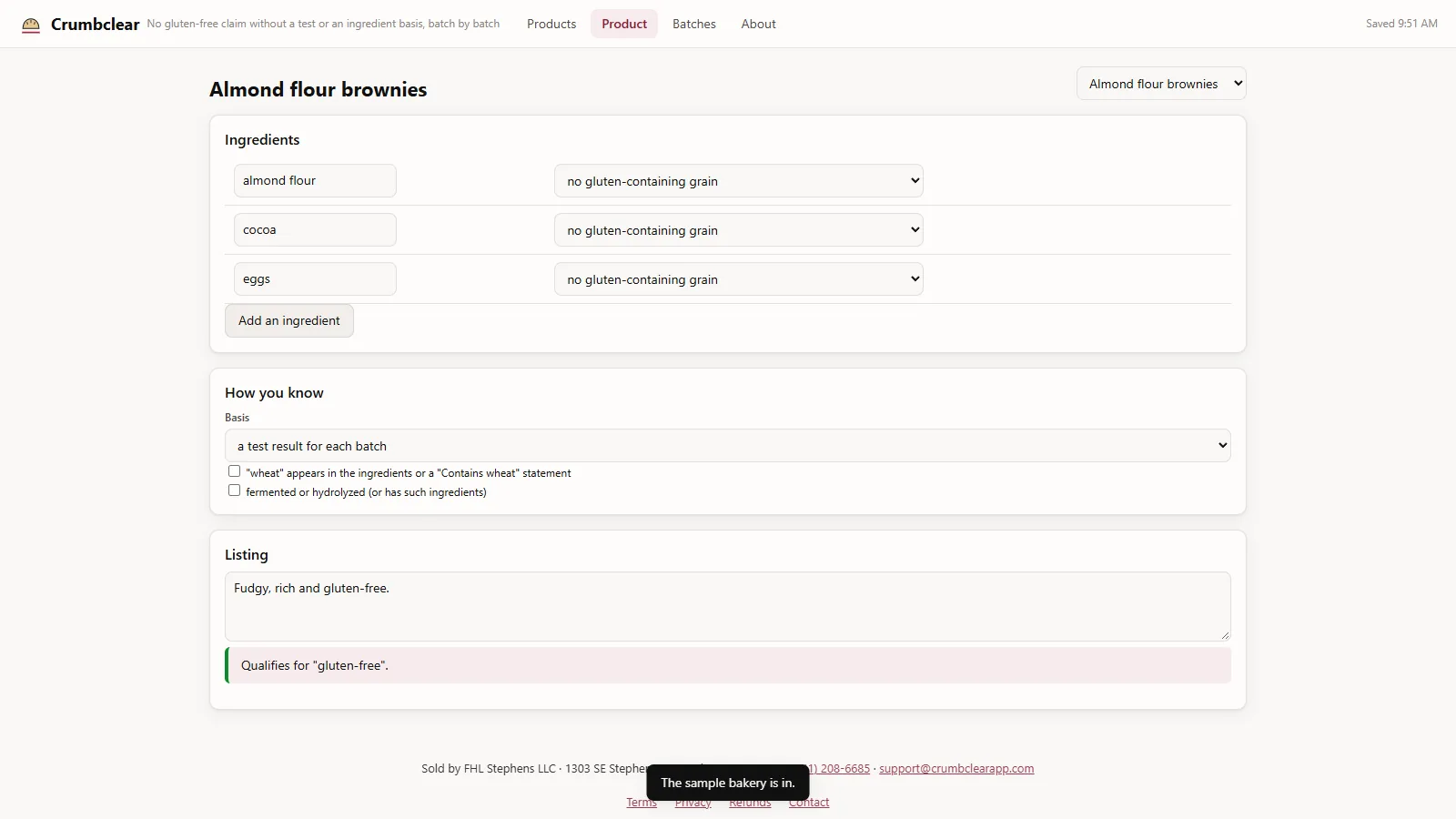
Task: Check the fermented or hydrolyzed box
Action: [235, 490]
